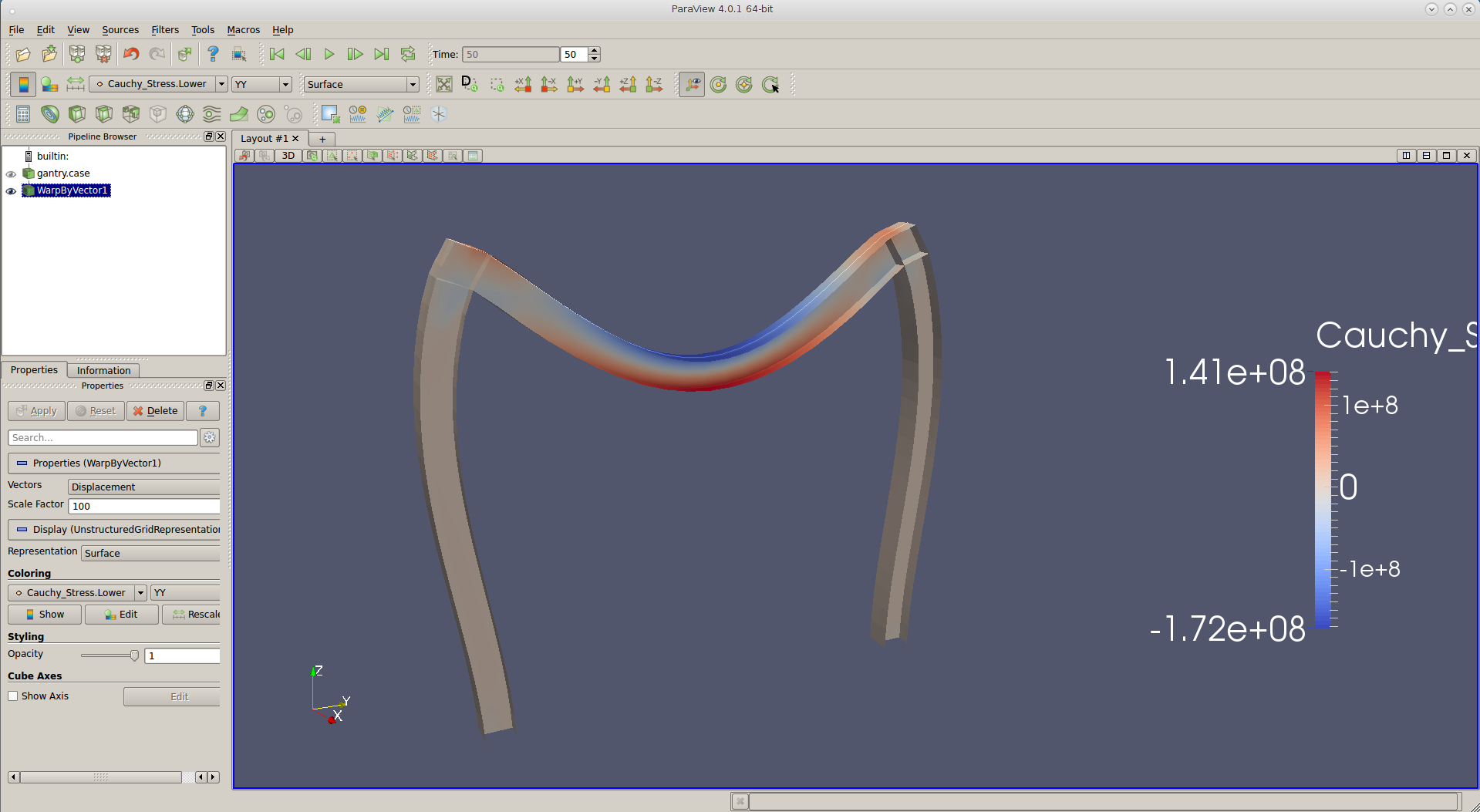Enable the Show Axis checkbox

(x=13, y=696)
